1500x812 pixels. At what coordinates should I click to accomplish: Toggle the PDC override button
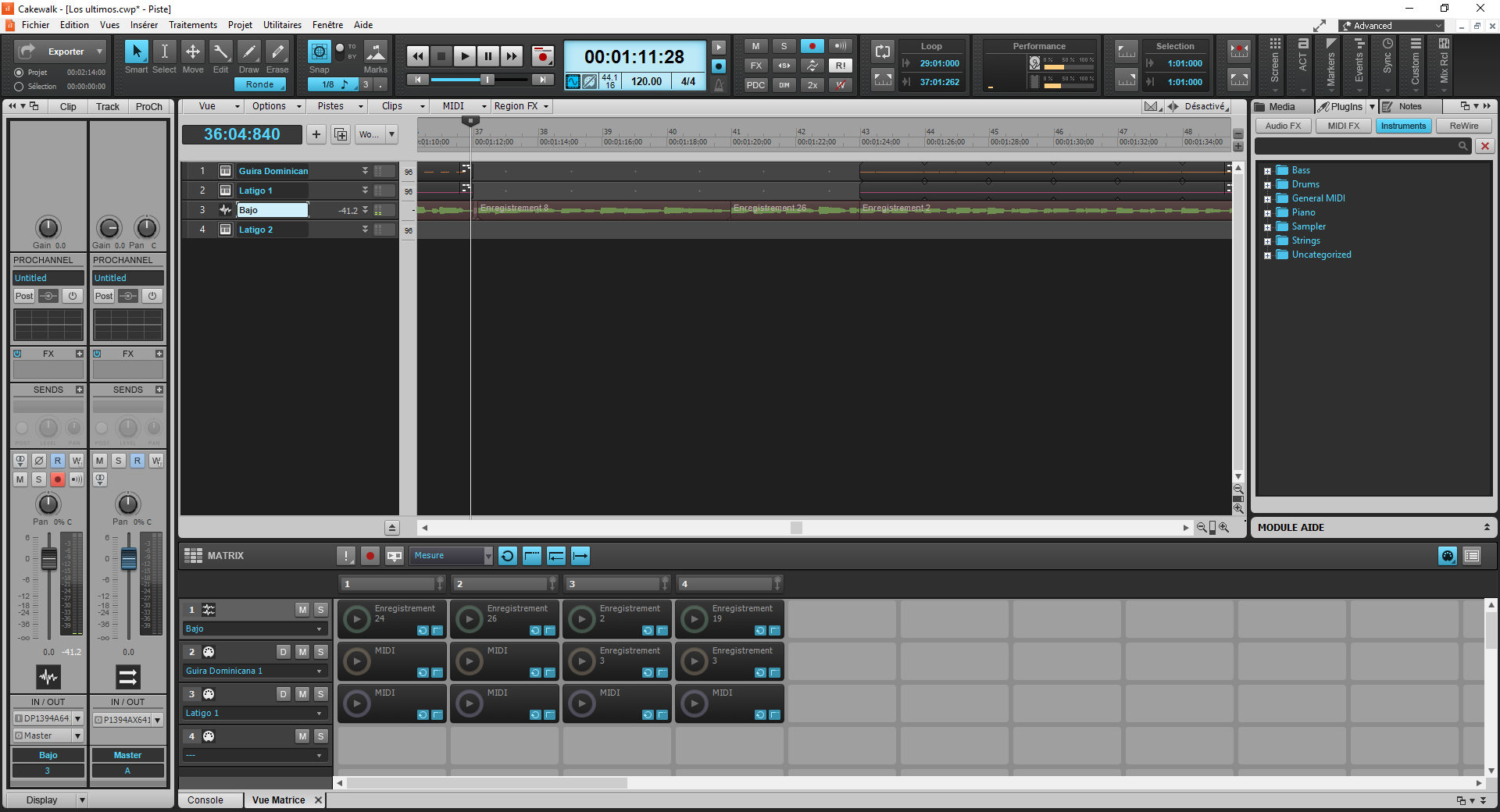point(755,85)
